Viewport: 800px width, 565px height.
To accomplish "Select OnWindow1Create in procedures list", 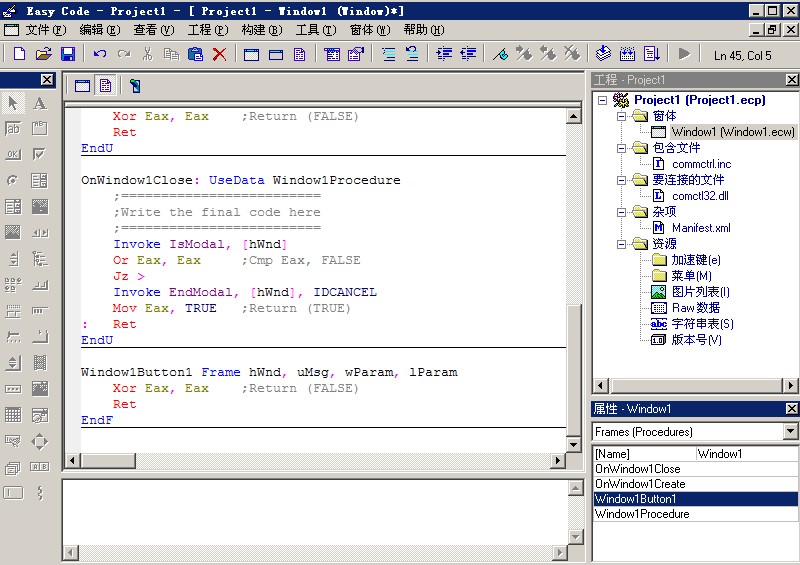I will [x=640, y=484].
